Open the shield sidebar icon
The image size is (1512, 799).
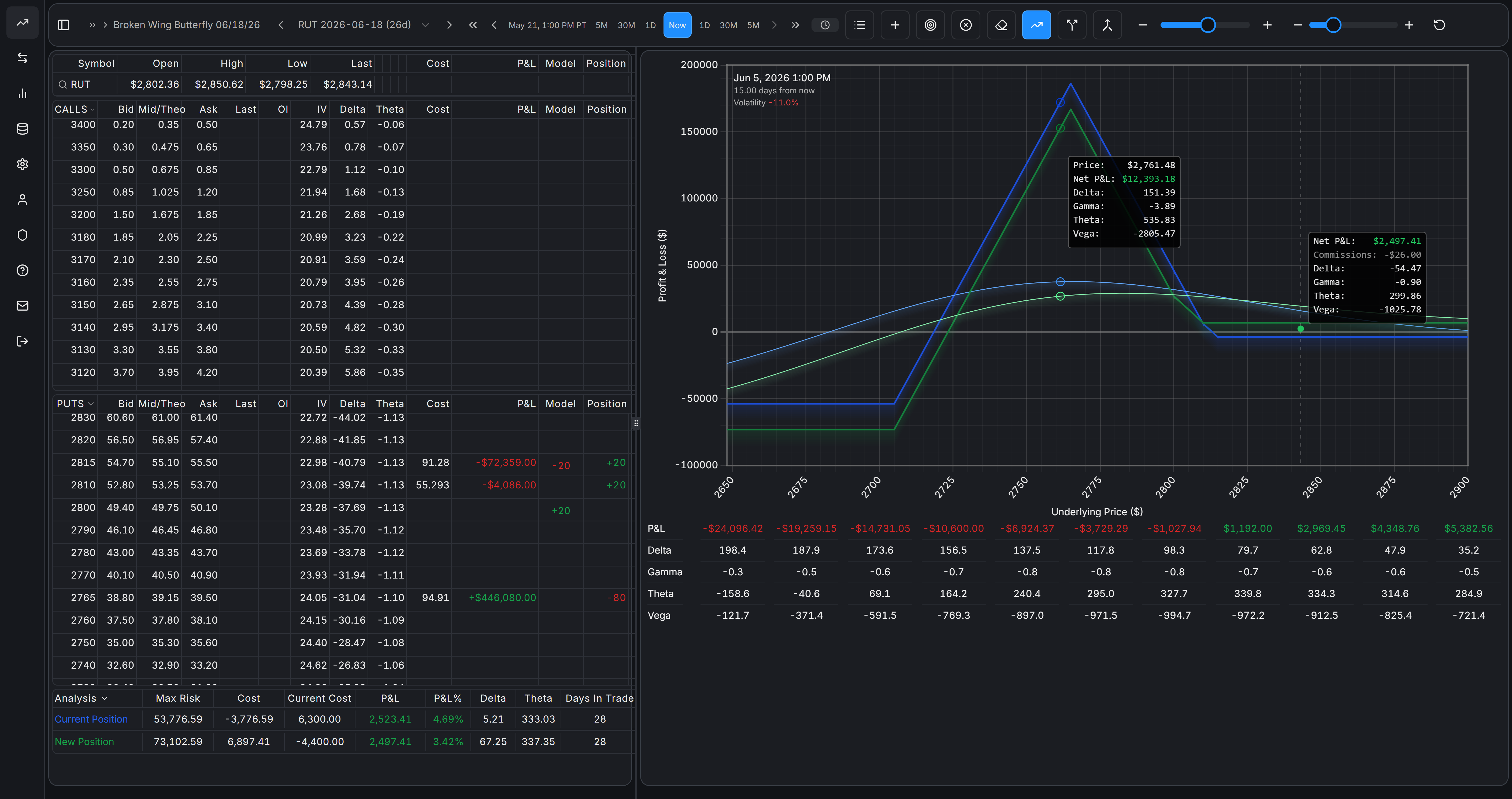[22, 235]
